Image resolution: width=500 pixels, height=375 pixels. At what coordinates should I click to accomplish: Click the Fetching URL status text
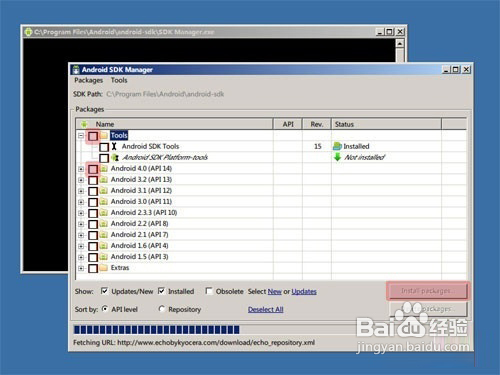pyautogui.click(x=194, y=342)
